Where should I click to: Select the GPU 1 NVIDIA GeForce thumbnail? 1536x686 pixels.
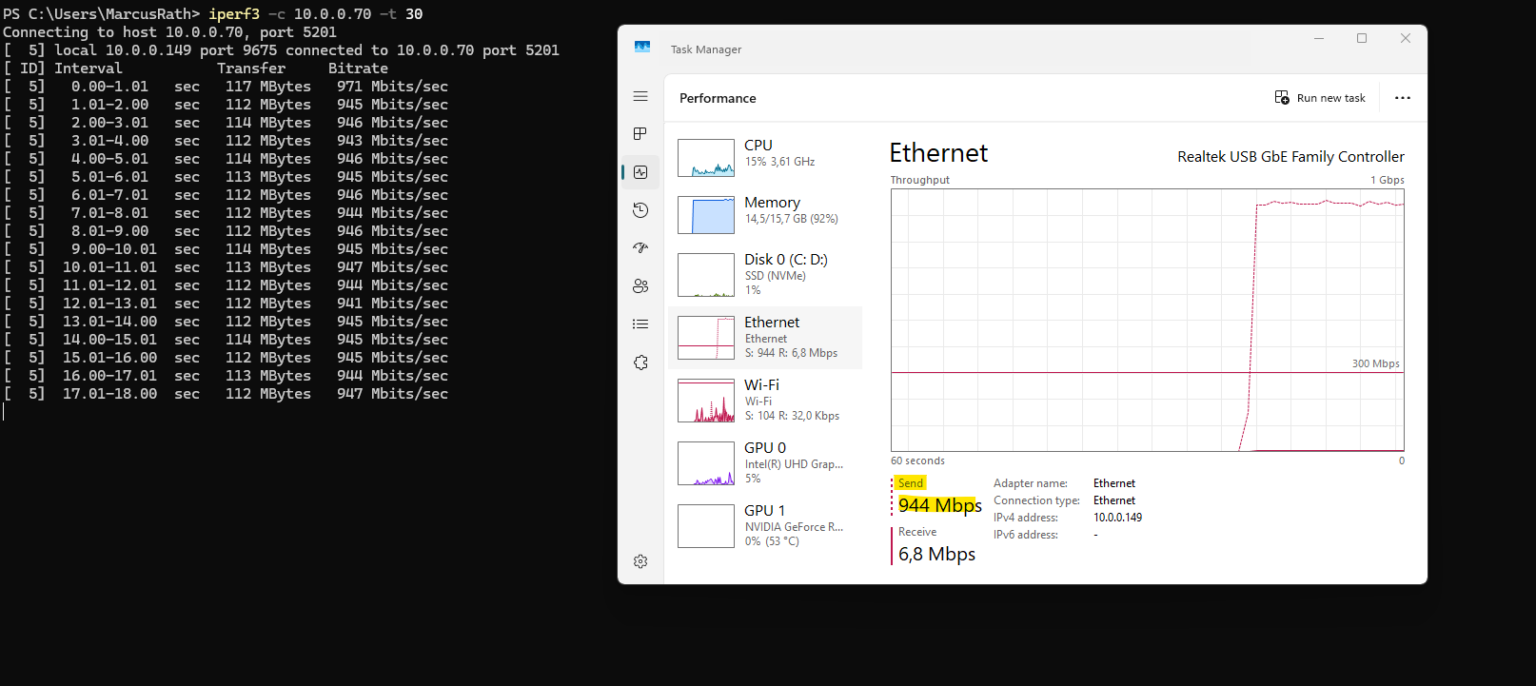[705, 525]
